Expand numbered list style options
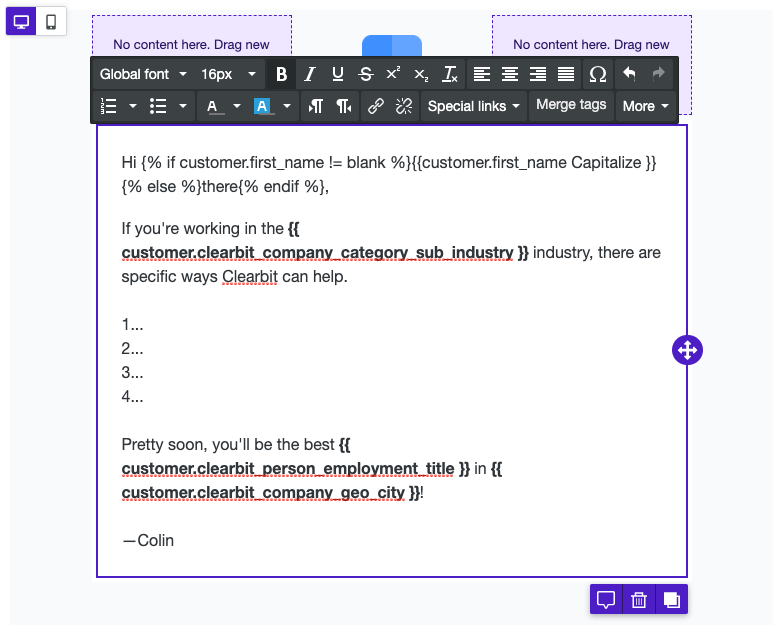The image size is (782, 625). click(x=133, y=106)
